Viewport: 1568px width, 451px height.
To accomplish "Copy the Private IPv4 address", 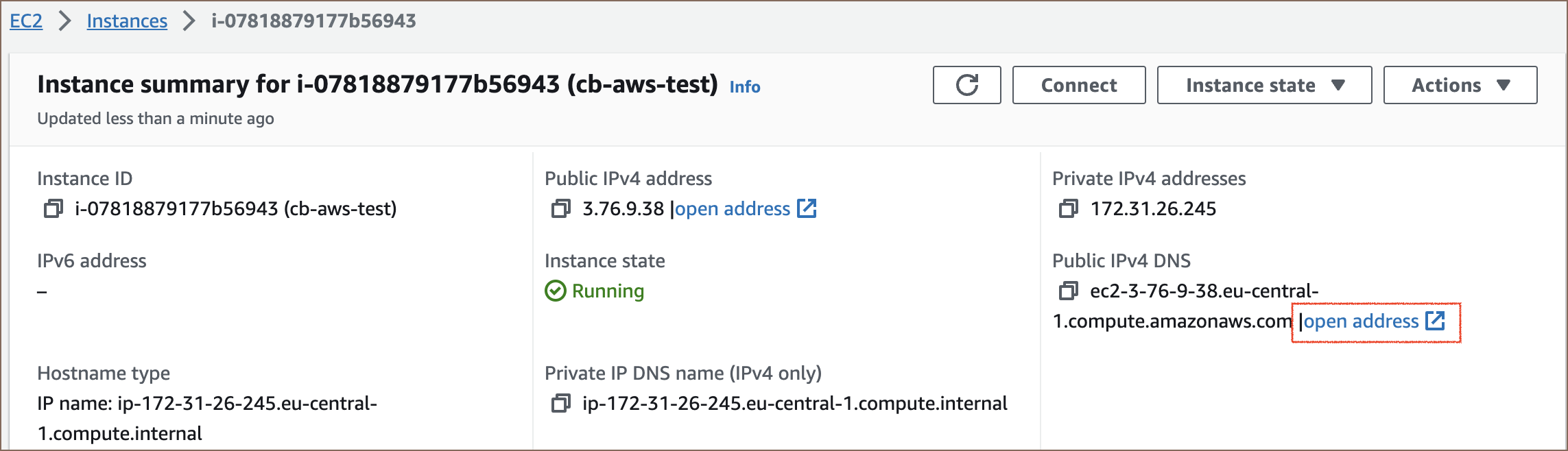I will point(1069,208).
